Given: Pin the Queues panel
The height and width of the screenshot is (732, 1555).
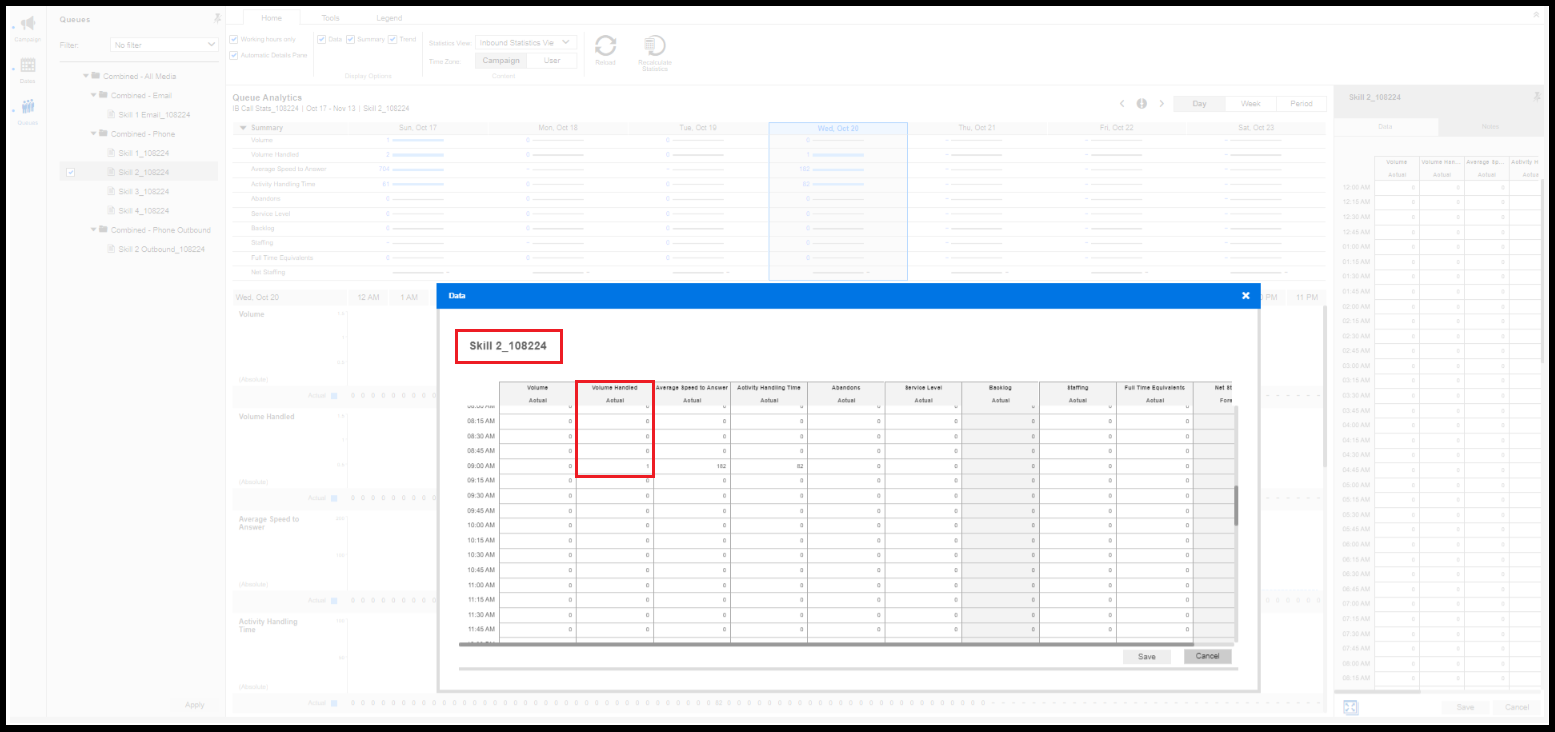Looking at the screenshot, I should [218, 19].
